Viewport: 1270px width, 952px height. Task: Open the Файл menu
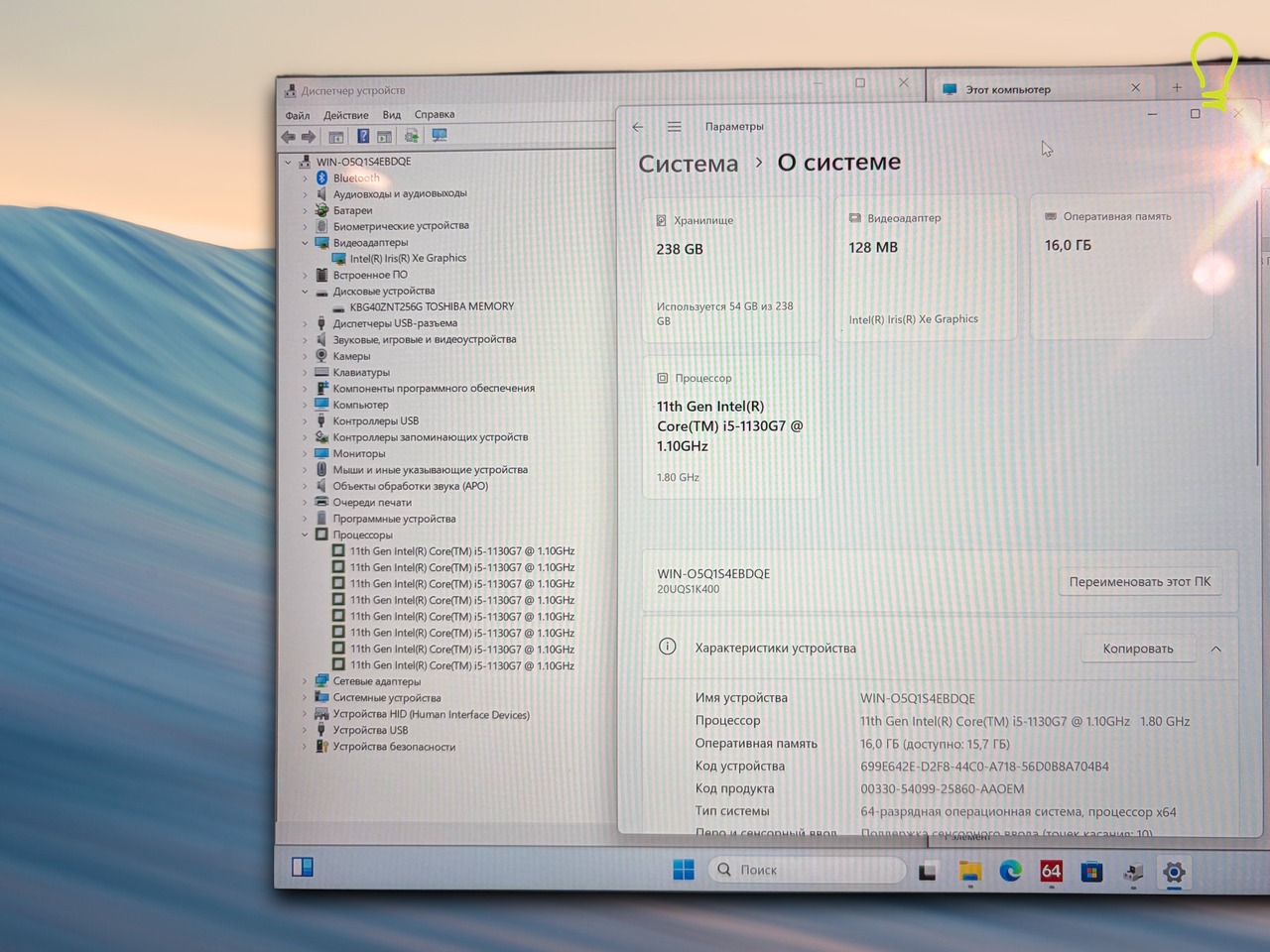[x=298, y=116]
